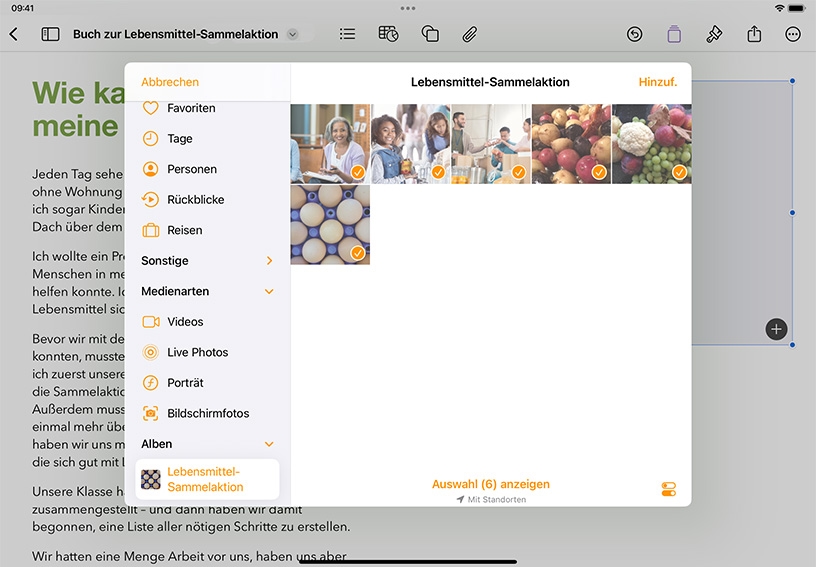
Task: Open the list format icon
Action: point(347,34)
